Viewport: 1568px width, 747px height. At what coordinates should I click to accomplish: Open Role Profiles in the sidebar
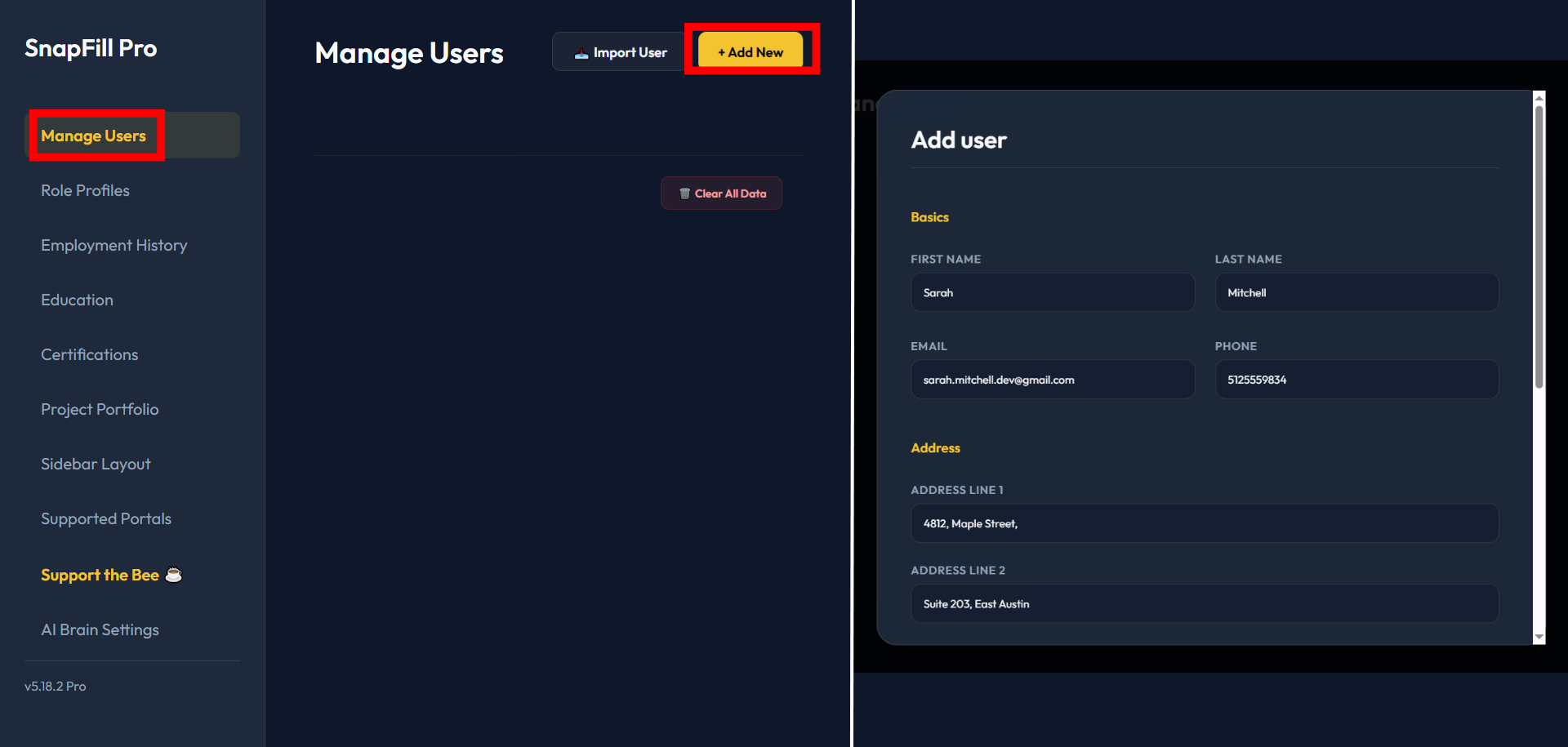85,190
